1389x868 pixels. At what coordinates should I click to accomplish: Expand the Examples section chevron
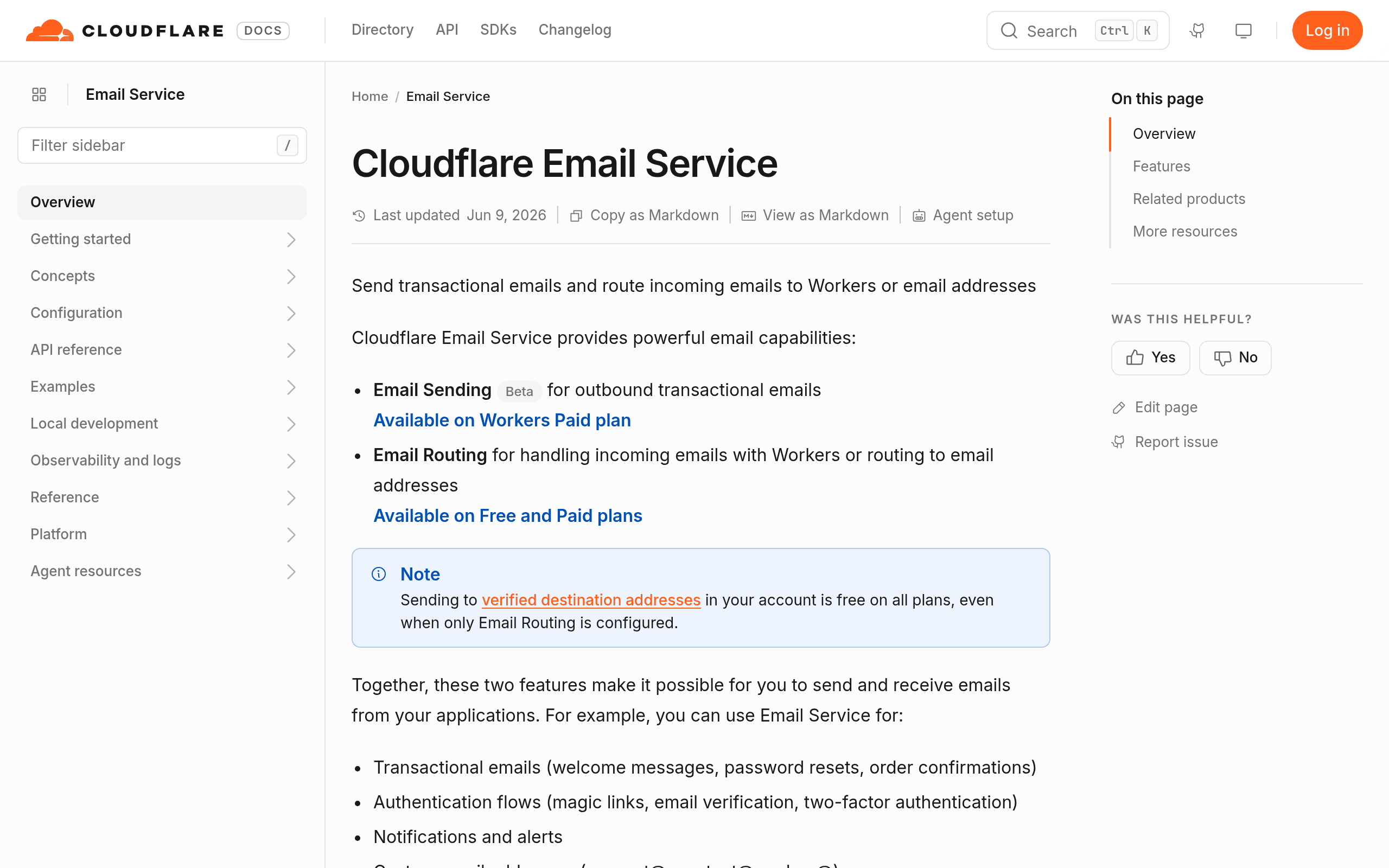291,387
